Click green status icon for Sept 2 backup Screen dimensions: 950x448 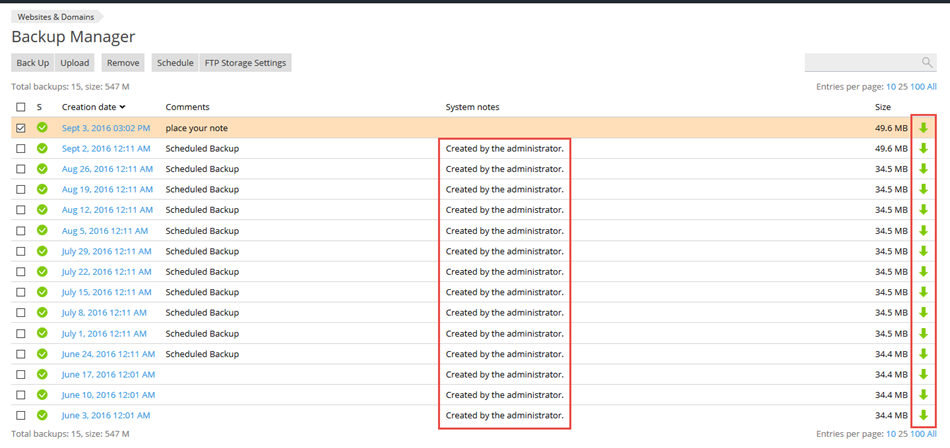(x=42, y=148)
